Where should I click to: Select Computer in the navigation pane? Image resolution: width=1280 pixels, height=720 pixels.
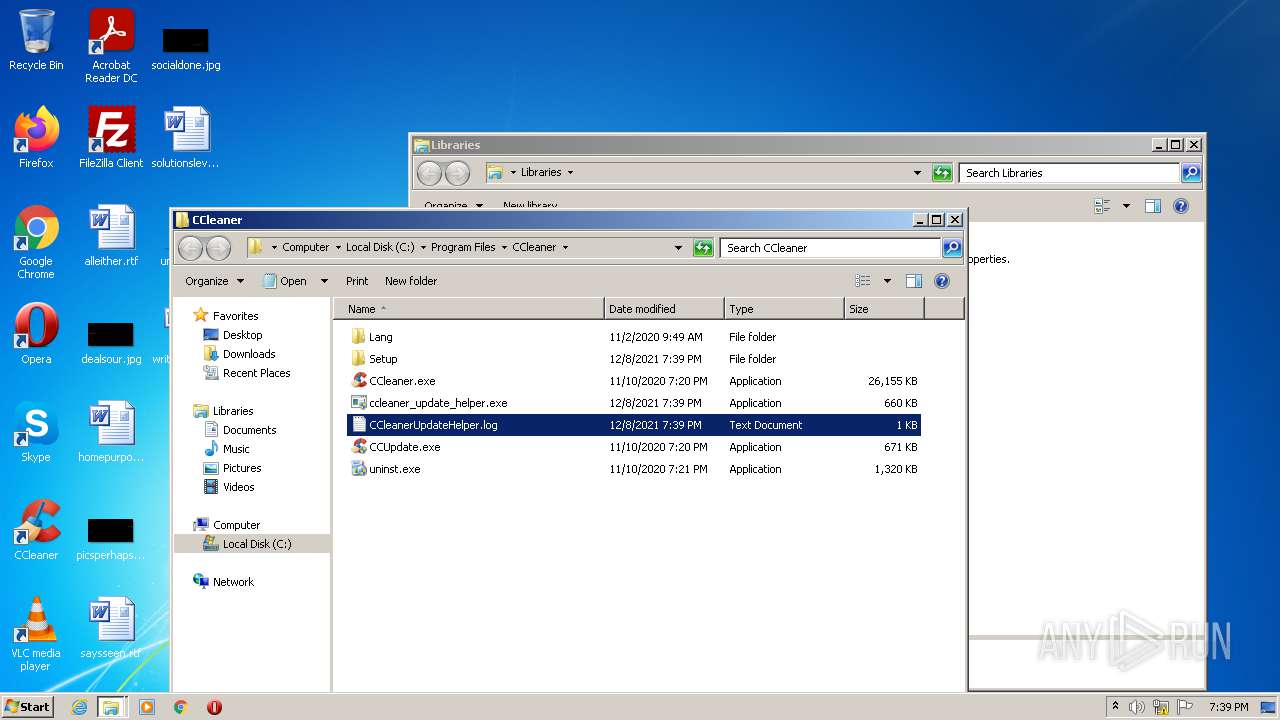[x=236, y=525]
